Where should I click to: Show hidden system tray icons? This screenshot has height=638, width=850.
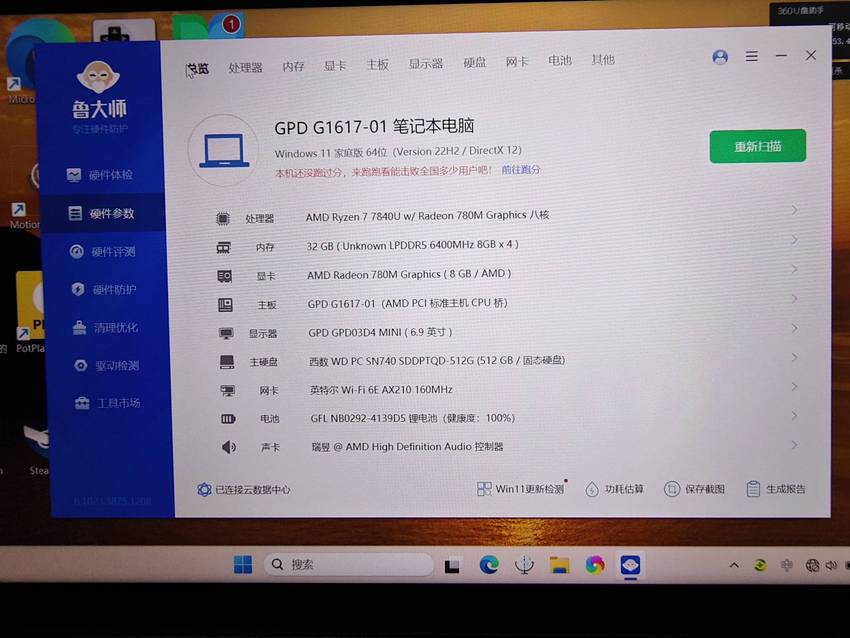pyautogui.click(x=734, y=565)
